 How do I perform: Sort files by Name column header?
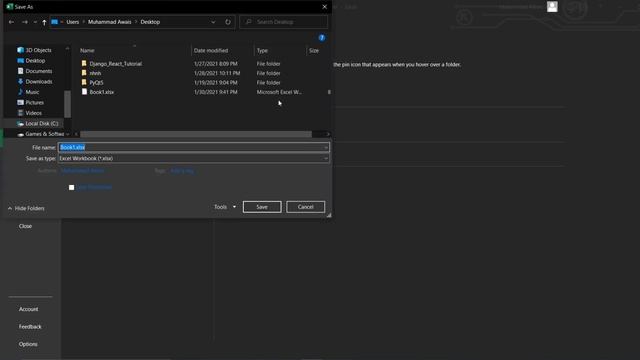[87, 51]
